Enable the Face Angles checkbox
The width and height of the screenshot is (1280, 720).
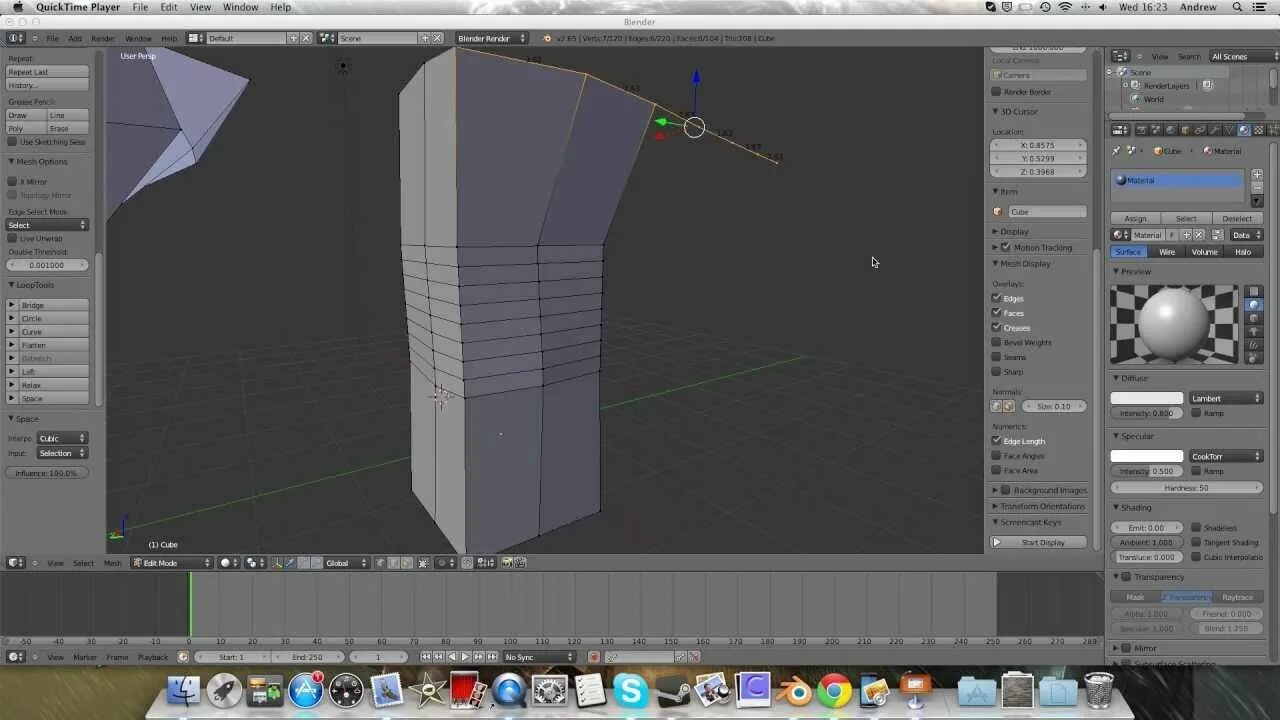(996, 455)
